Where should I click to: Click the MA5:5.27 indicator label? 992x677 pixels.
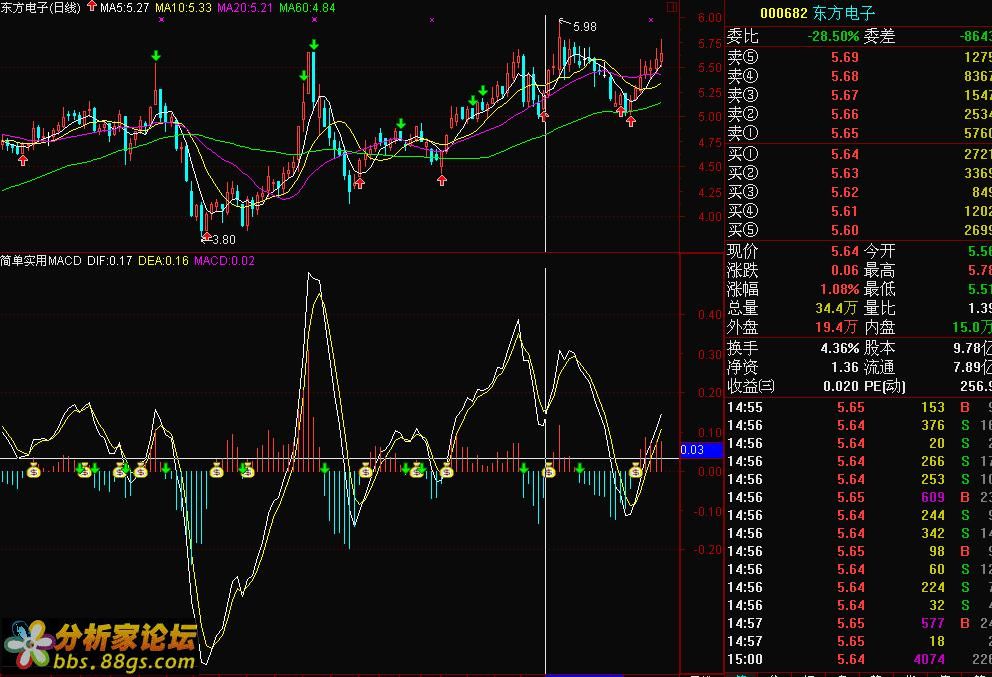pyautogui.click(x=124, y=8)
